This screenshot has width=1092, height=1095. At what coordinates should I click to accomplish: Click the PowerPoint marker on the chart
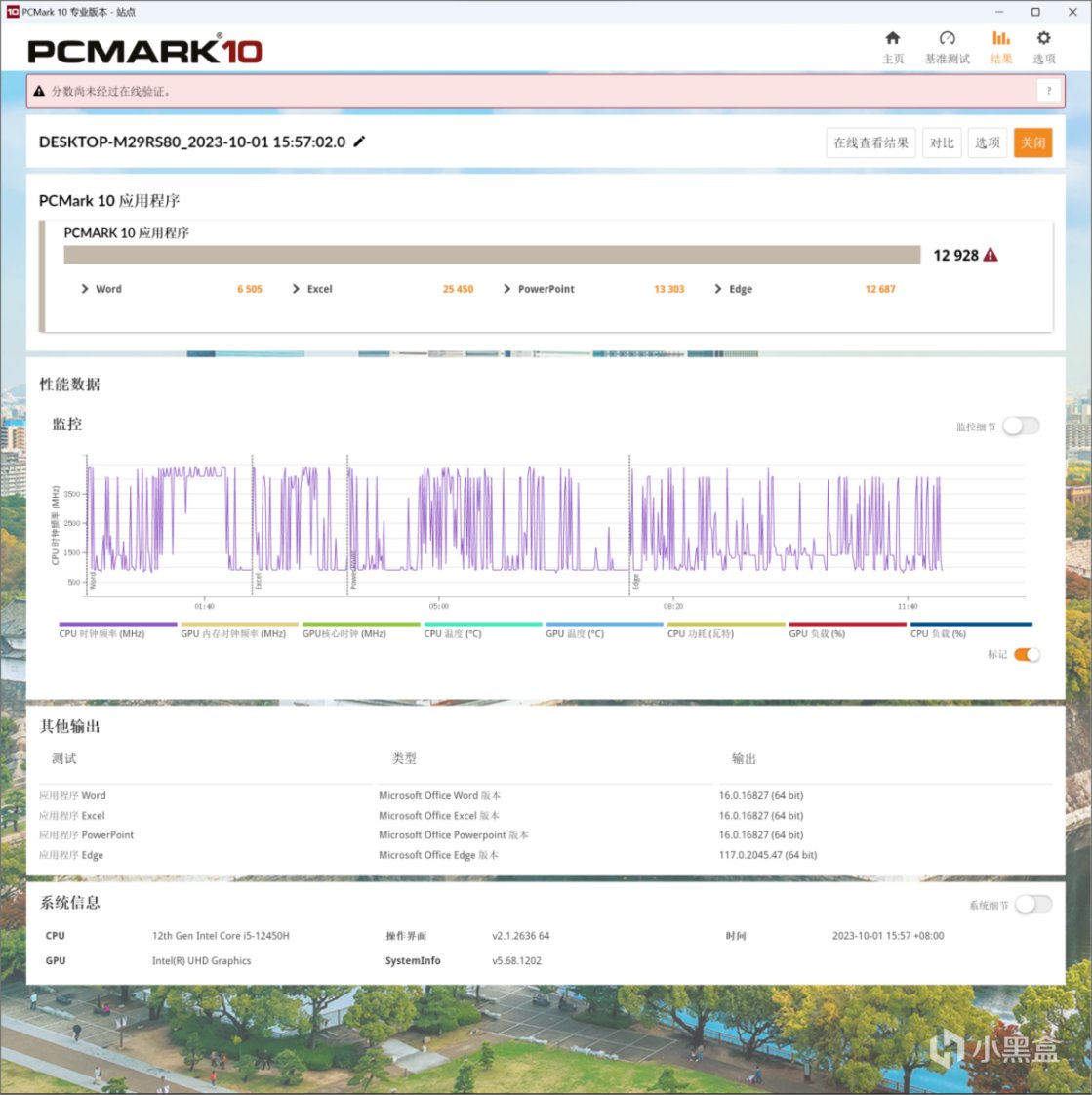point(353,571)
